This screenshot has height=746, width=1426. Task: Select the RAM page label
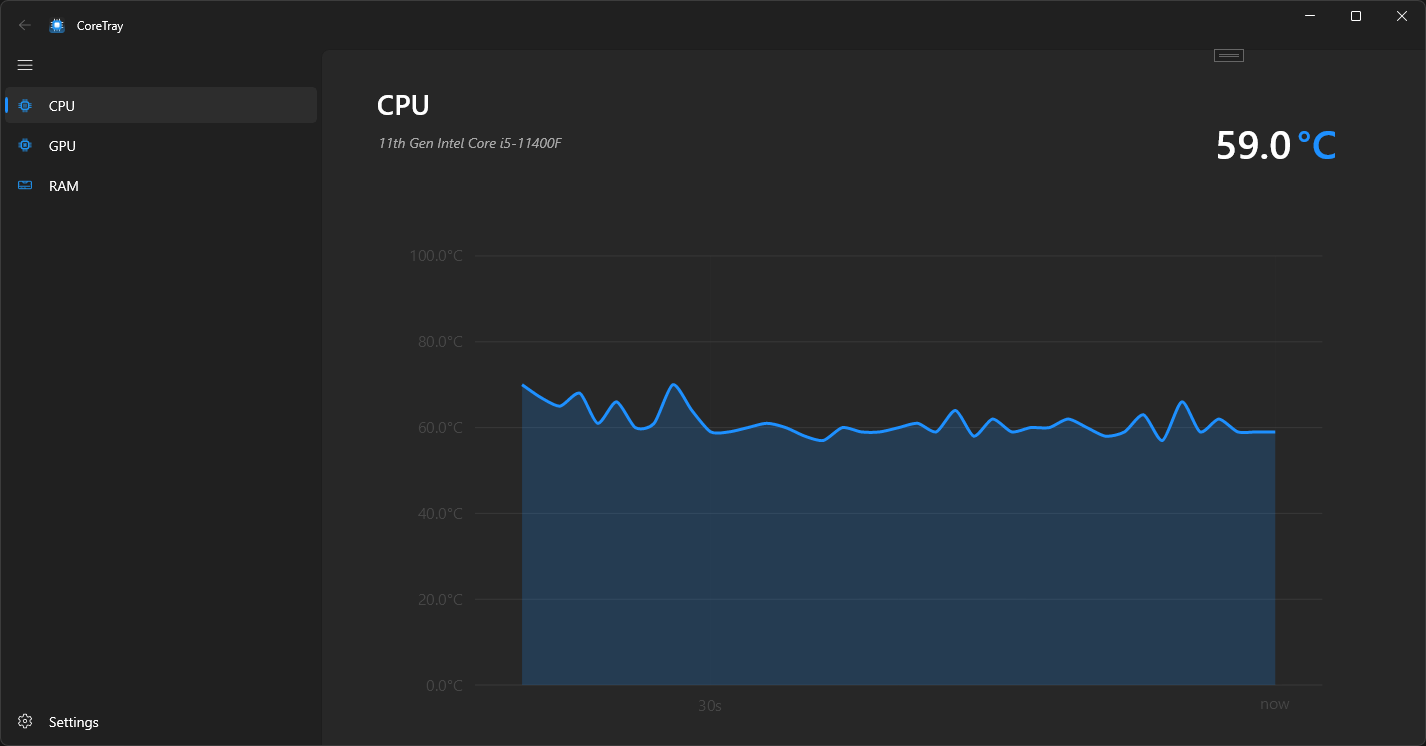pyautogui.click(x=63, y=186)
